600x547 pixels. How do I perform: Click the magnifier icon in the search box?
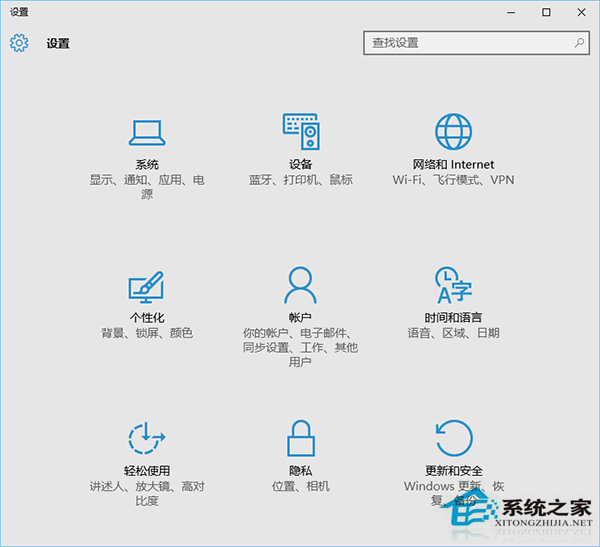(579, 43)
